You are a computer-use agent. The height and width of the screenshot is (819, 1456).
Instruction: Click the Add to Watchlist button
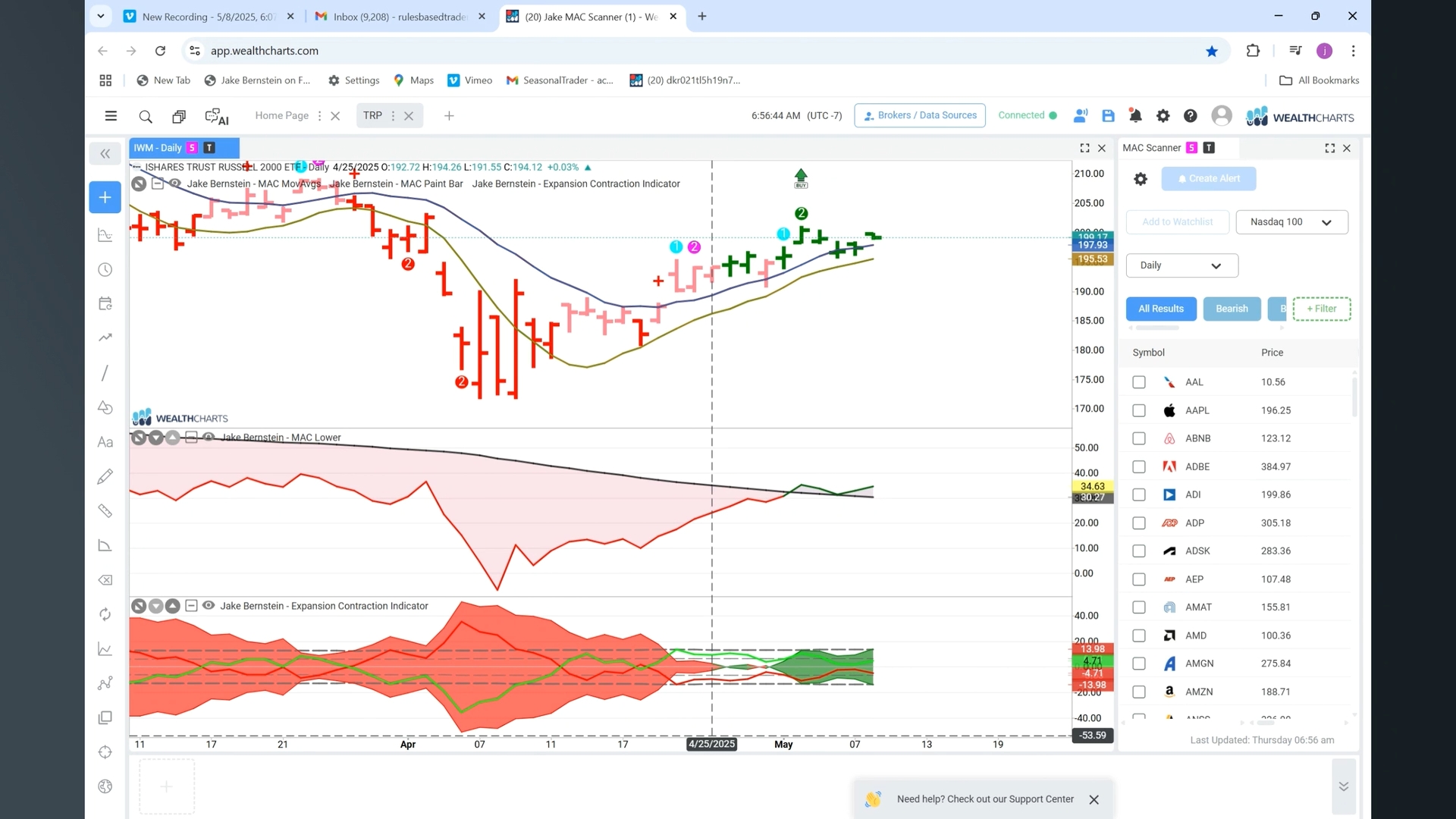pyautogui.click(x=1177, y=222)
